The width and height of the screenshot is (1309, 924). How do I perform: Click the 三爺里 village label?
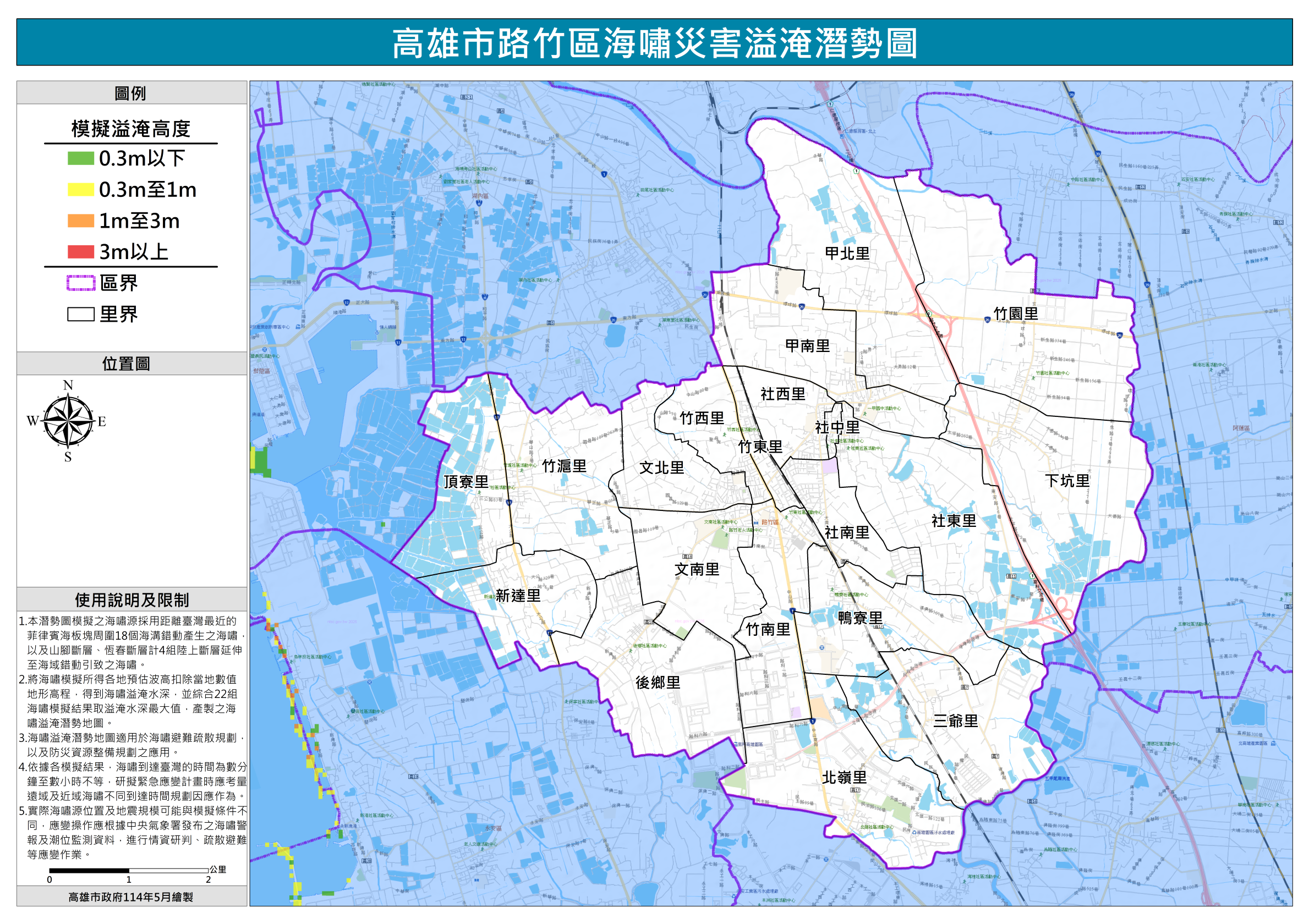point(956,721)
